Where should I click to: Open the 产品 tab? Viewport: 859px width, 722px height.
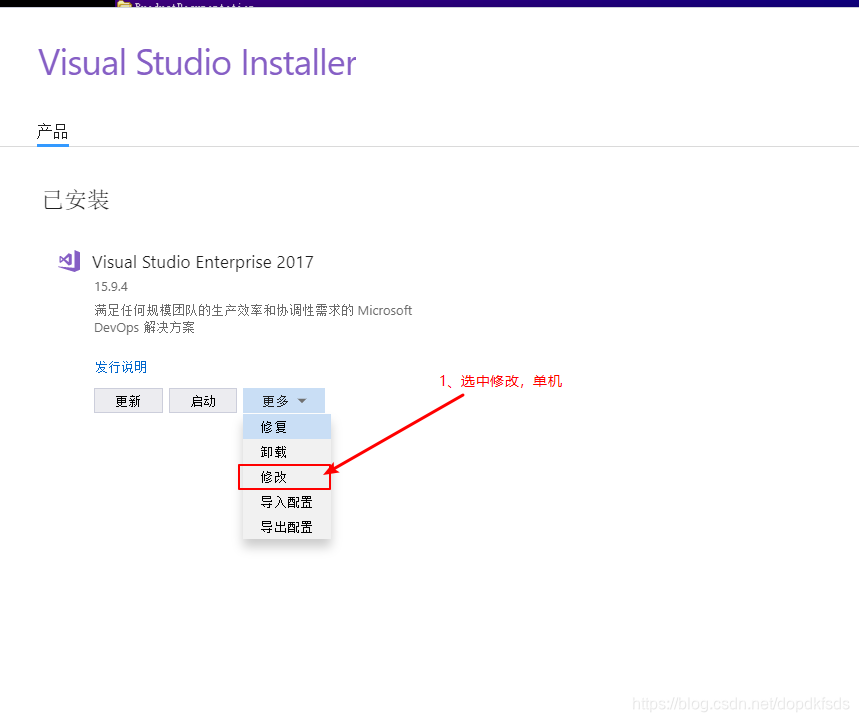click(53, 132)
